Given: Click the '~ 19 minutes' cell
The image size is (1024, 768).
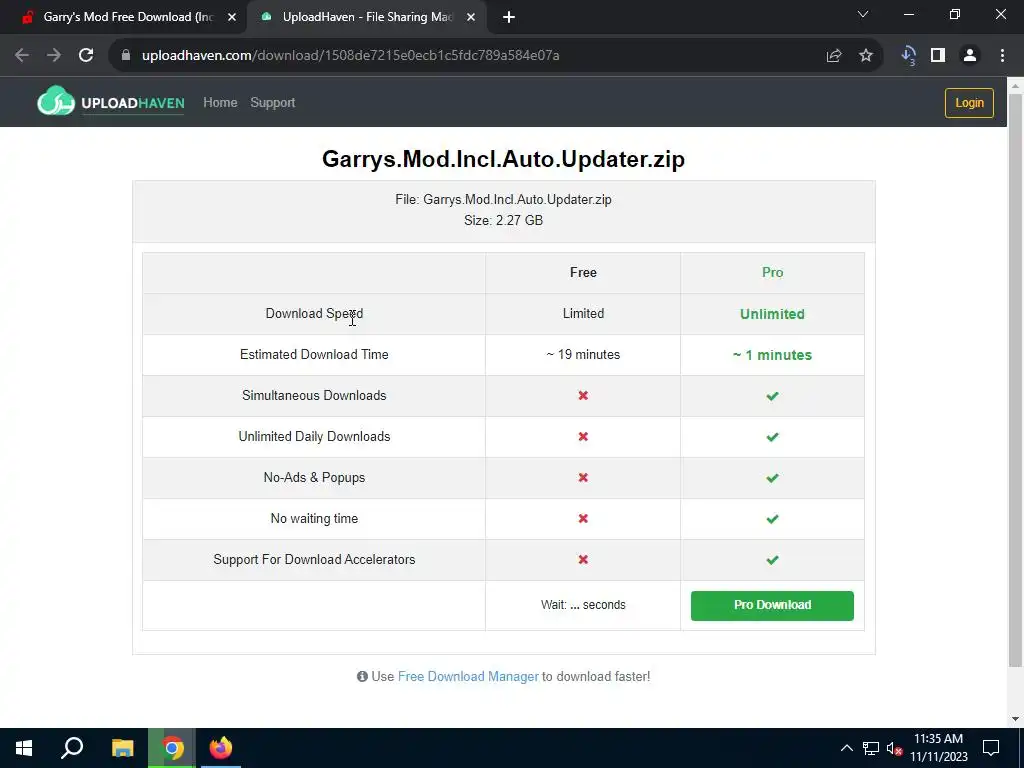Looking at the screenshot, I should (583, 355).
